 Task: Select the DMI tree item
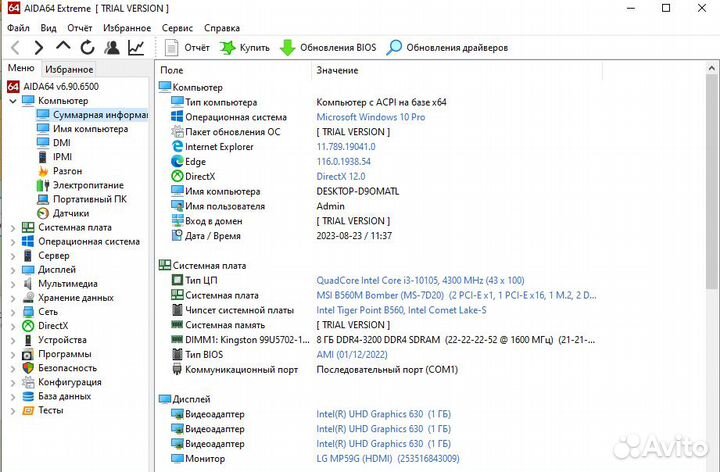pos(54,143)
